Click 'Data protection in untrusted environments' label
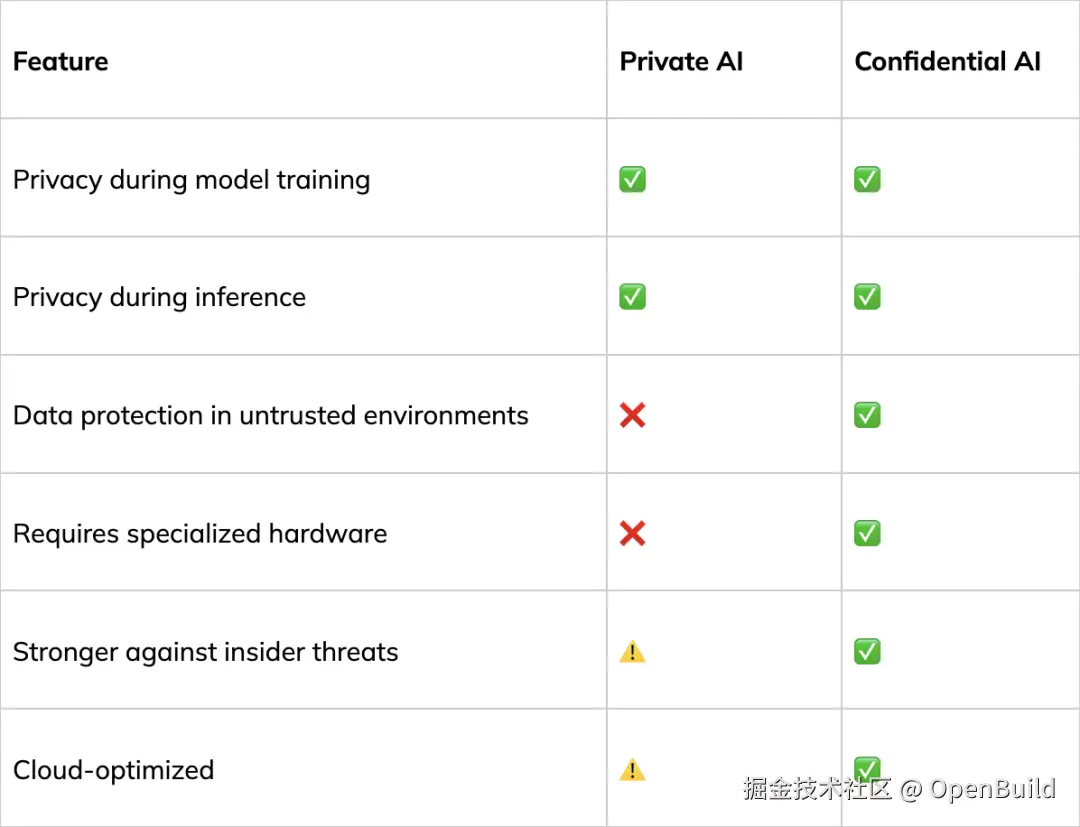This screenshot has height=827, width=1080. click(x=270, y=415)
